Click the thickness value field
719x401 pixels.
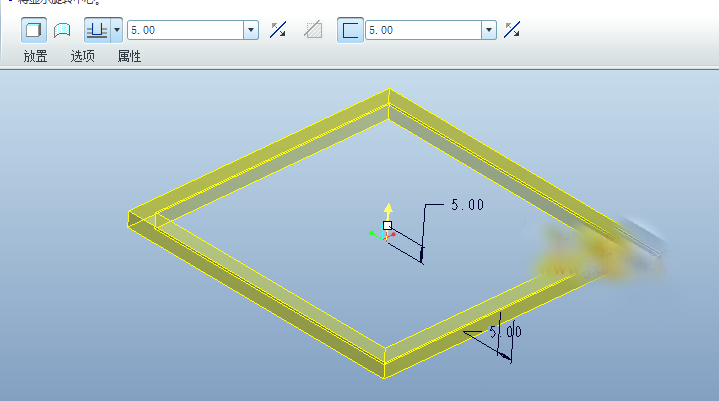423,30
